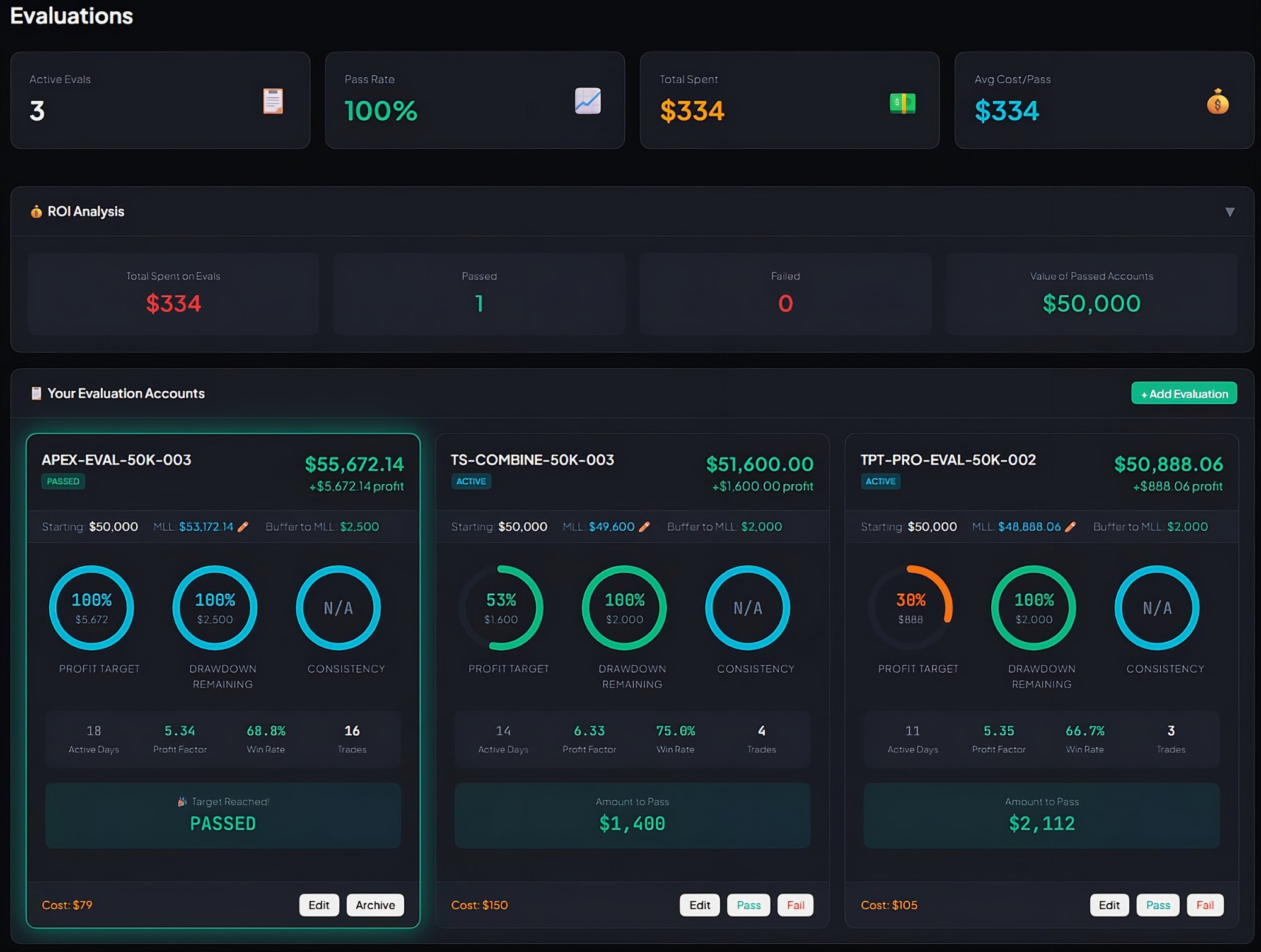This screenshot has width=1261, height=952.
Task: Archive the APEX-EVAL-50K-003 account
Action: [x=375, y=905]
